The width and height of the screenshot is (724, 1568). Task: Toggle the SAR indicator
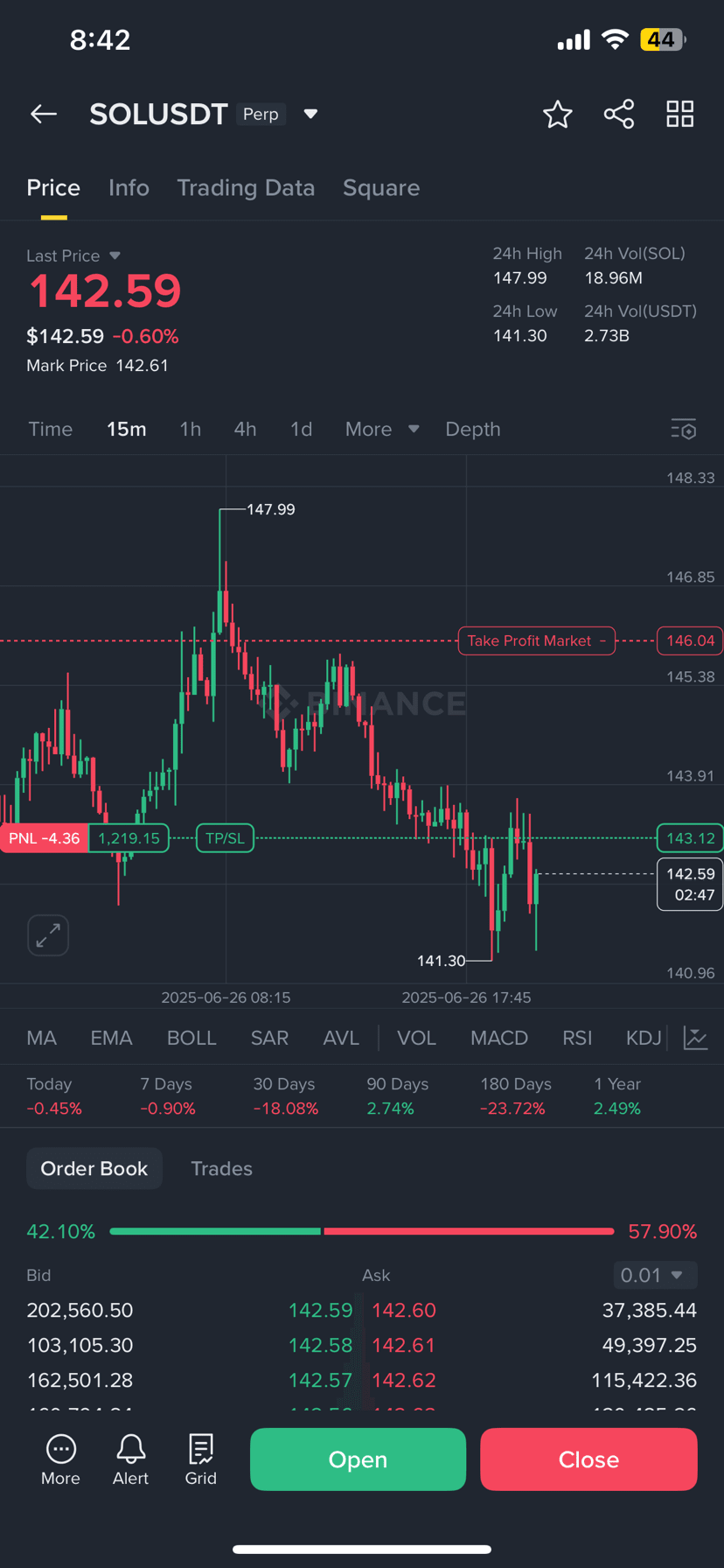pos(269,1039)
